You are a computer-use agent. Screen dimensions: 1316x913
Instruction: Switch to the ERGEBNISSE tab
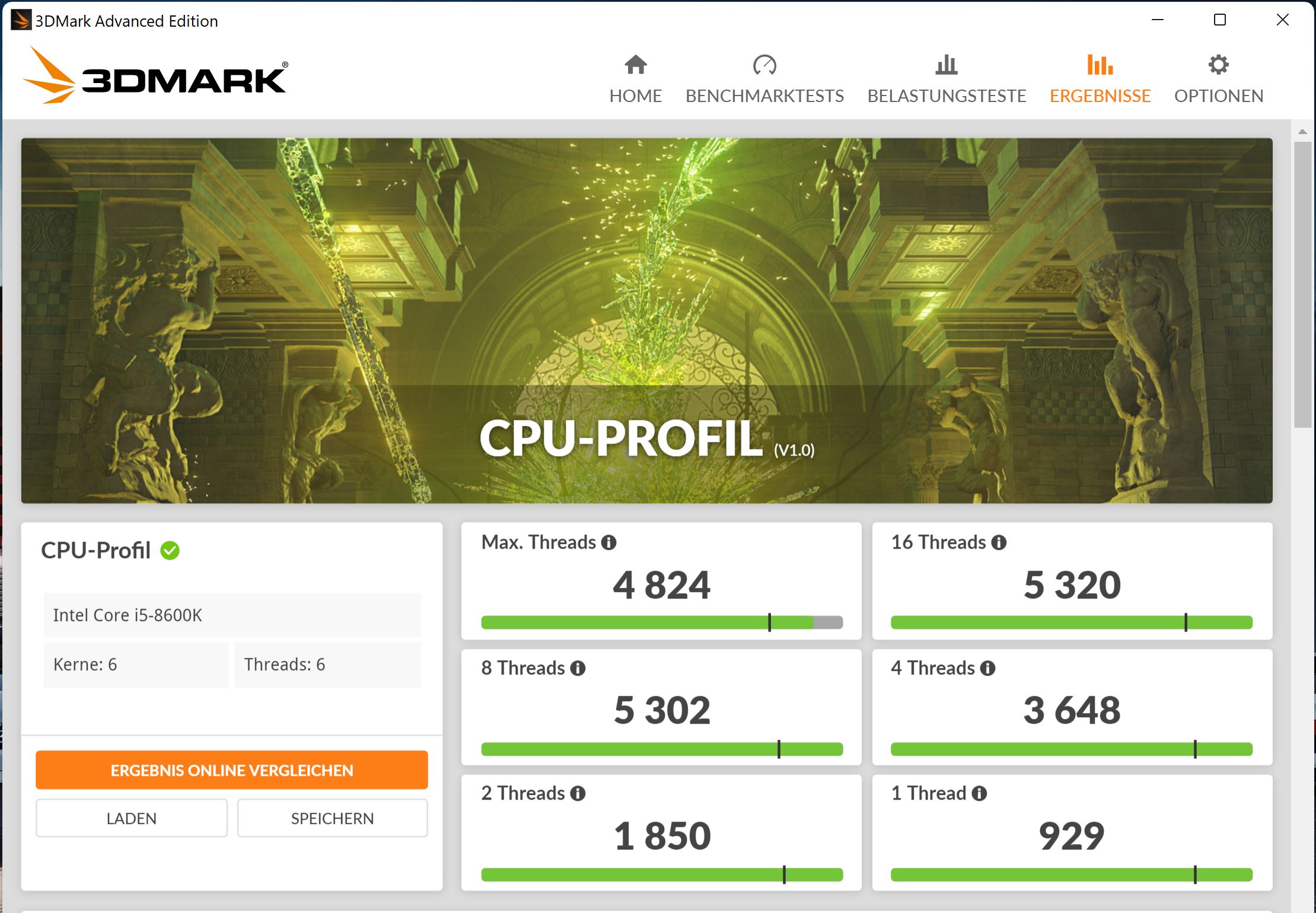click(1100, 96)
